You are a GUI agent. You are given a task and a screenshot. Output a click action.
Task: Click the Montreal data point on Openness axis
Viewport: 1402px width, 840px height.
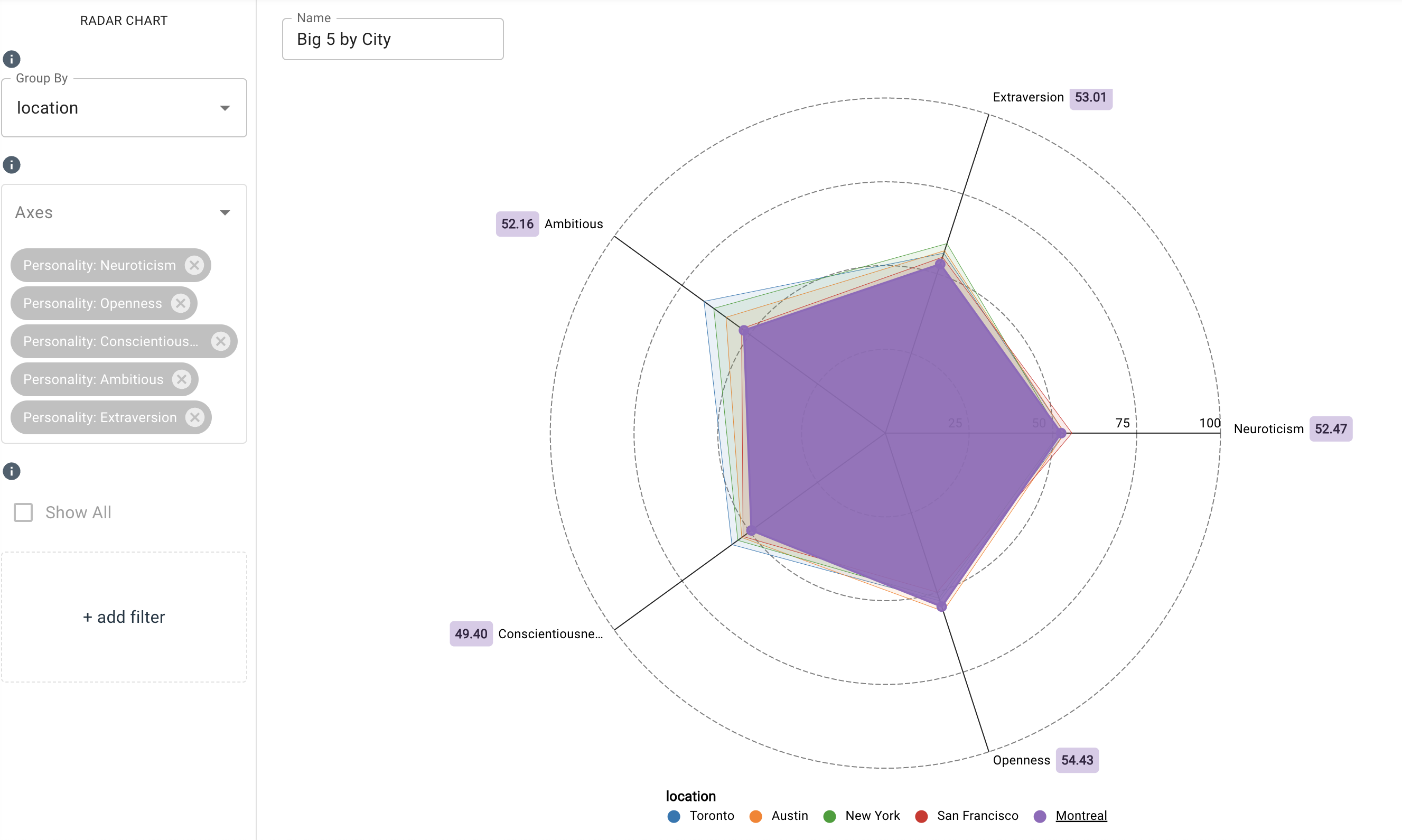pos(941,607)
